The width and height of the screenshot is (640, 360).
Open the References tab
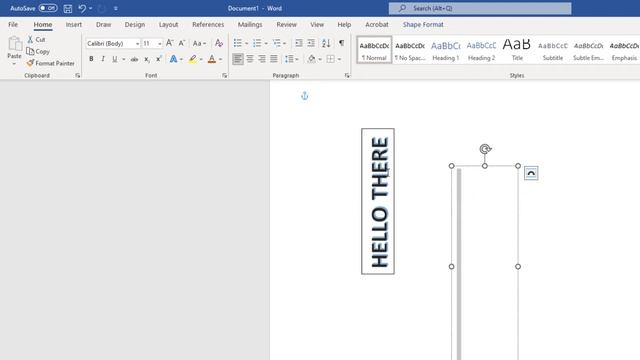pyautogui.click(x=208, y=24)
